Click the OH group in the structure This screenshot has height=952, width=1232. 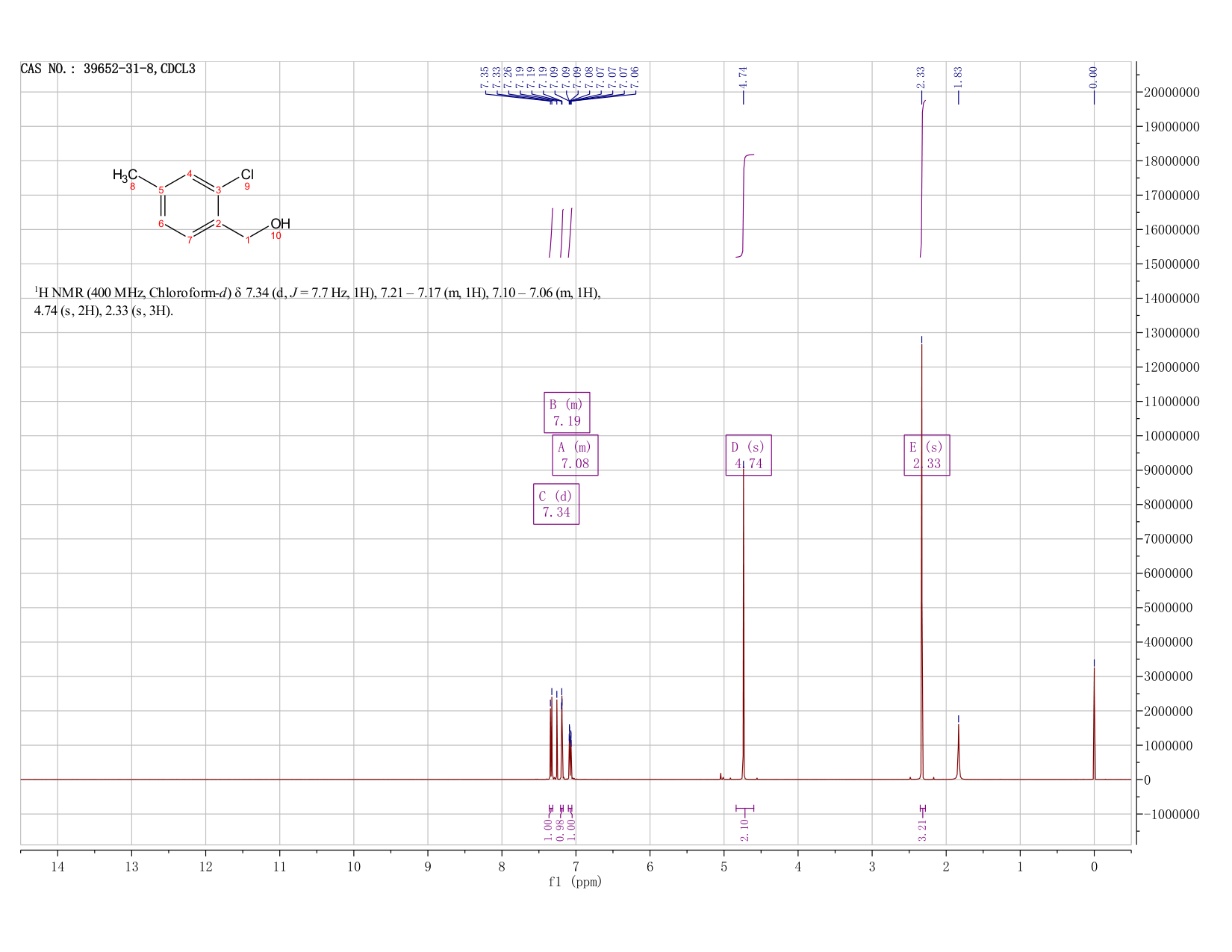pyautogui.click(x=280, y=223)
